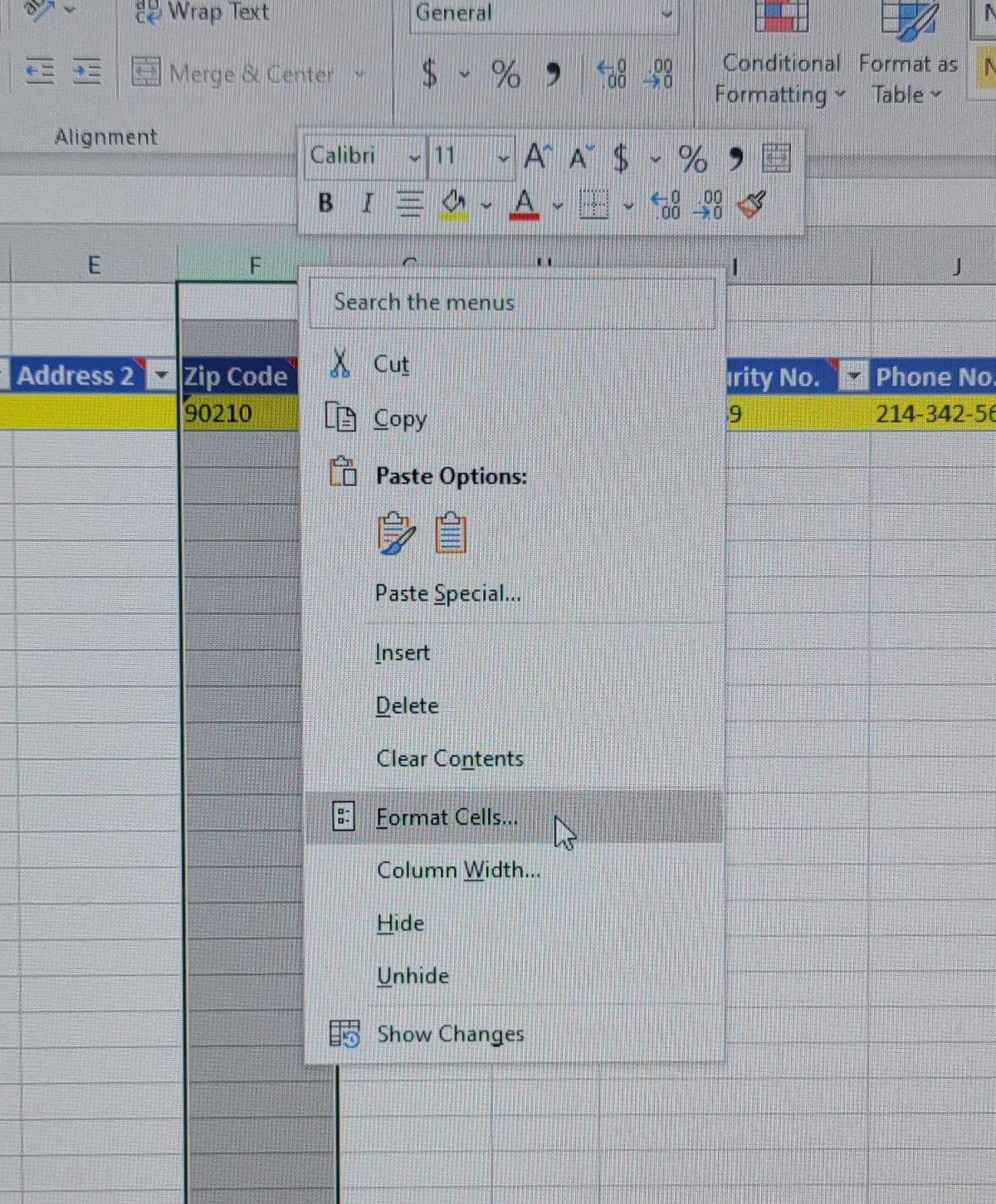Open Calibri font name dropdown
996x1204 pixels.
[414, 158]
